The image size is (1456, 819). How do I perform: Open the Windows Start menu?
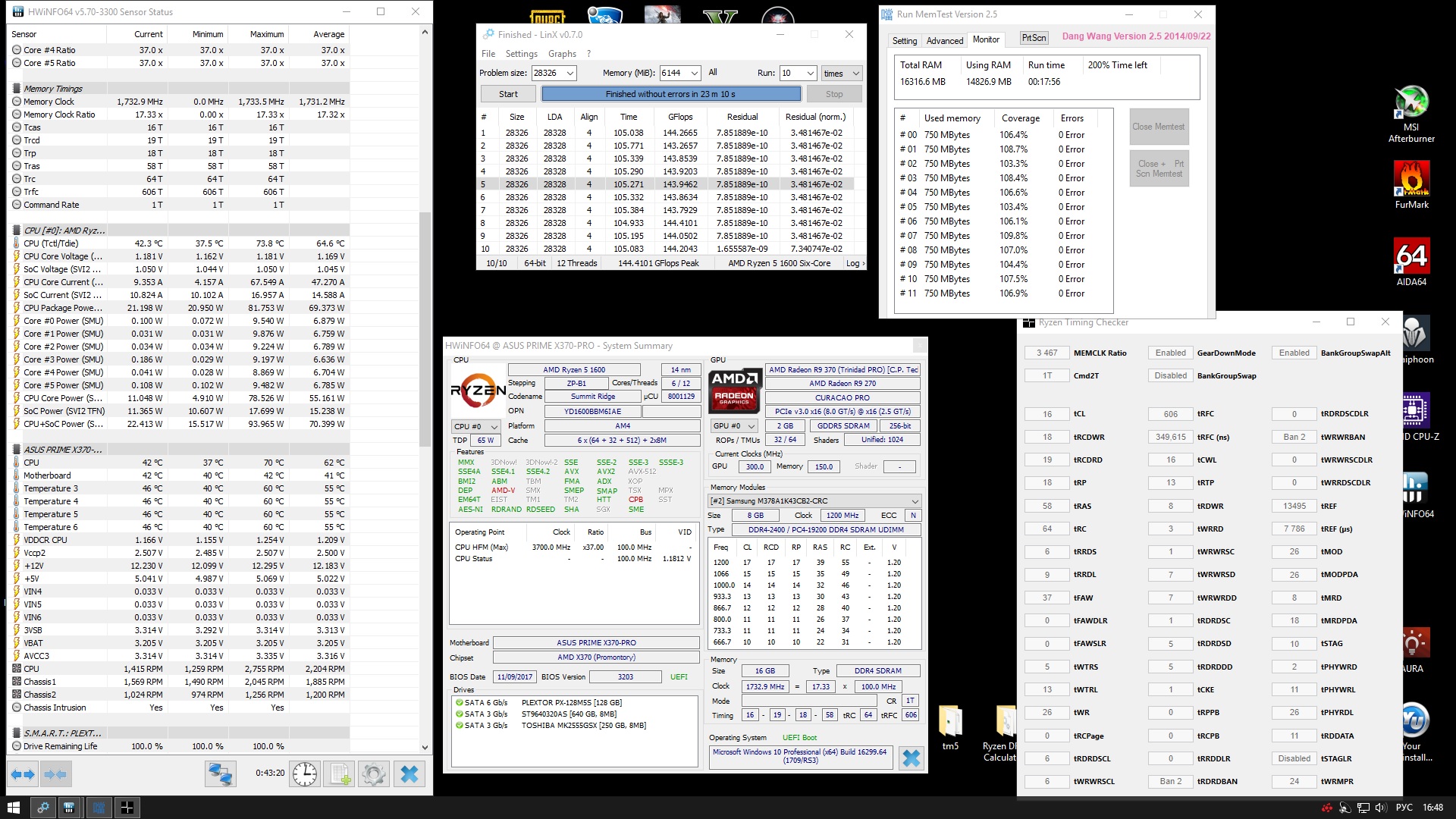pos(13,808)
